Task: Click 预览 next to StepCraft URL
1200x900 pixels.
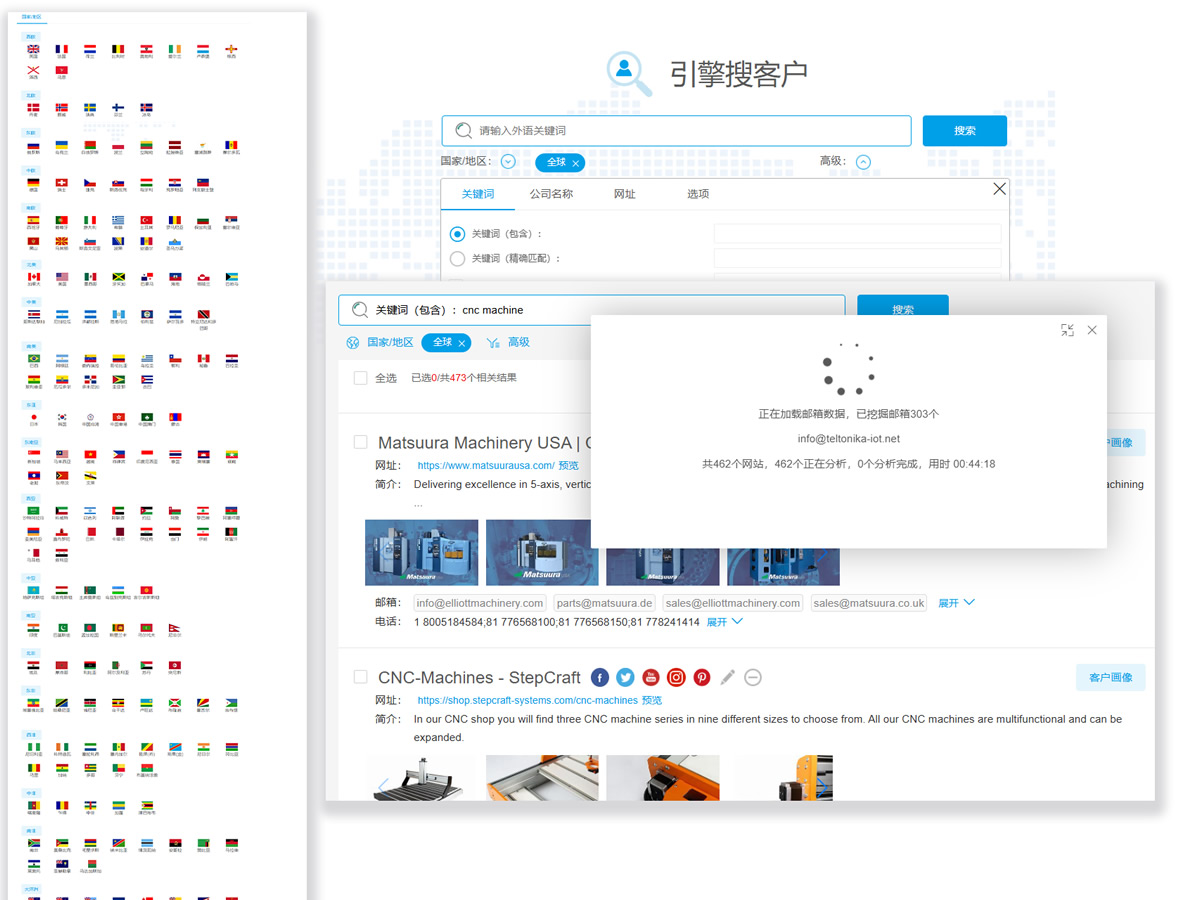Action: [x=652, y=701]
